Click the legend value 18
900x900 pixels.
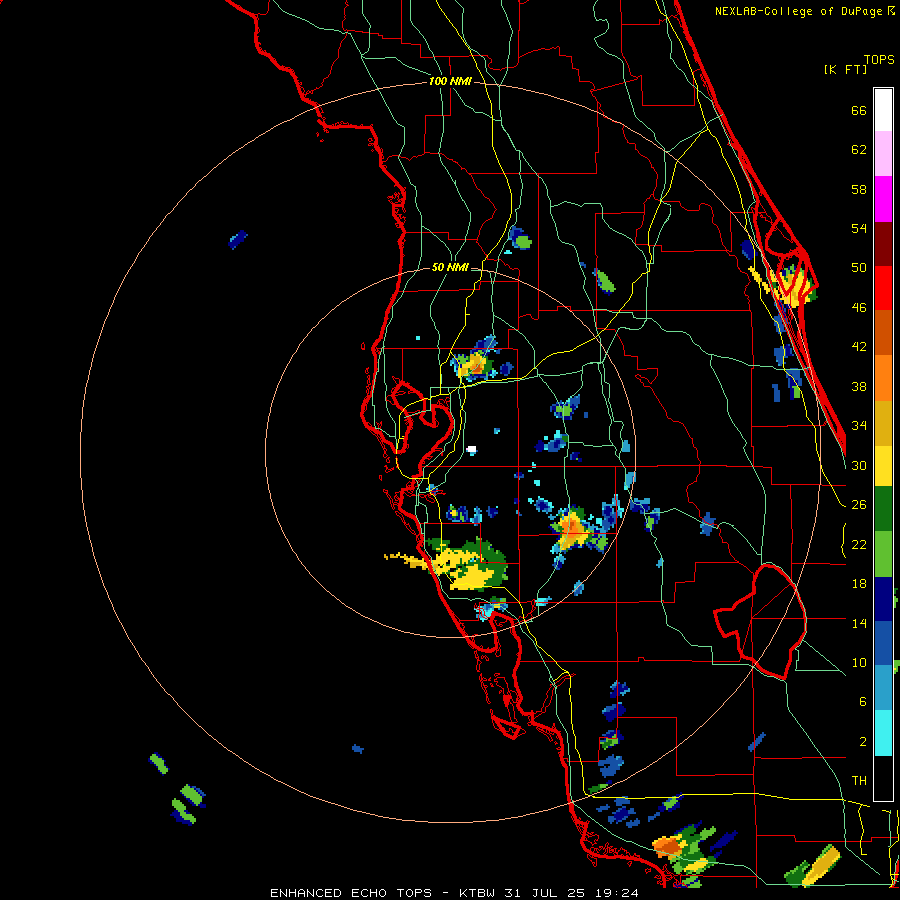pos(859,584)
